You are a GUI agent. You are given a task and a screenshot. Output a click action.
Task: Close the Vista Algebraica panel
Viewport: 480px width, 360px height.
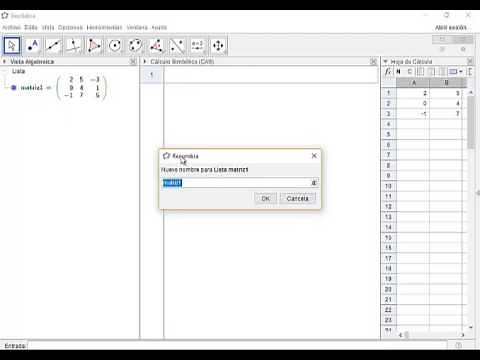[133, 62]
